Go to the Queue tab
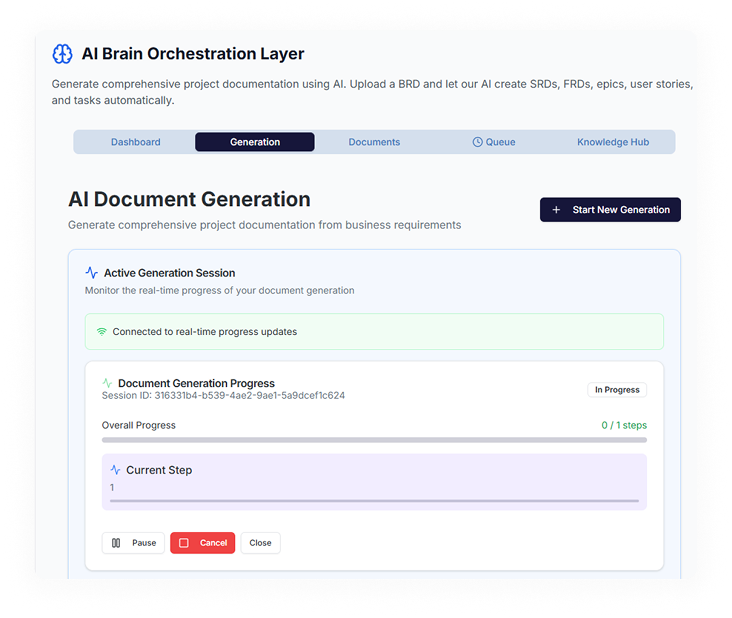Image resolution: width=732 pixels, height=618 pixels. pyautogui.click(x=494, y=142)
